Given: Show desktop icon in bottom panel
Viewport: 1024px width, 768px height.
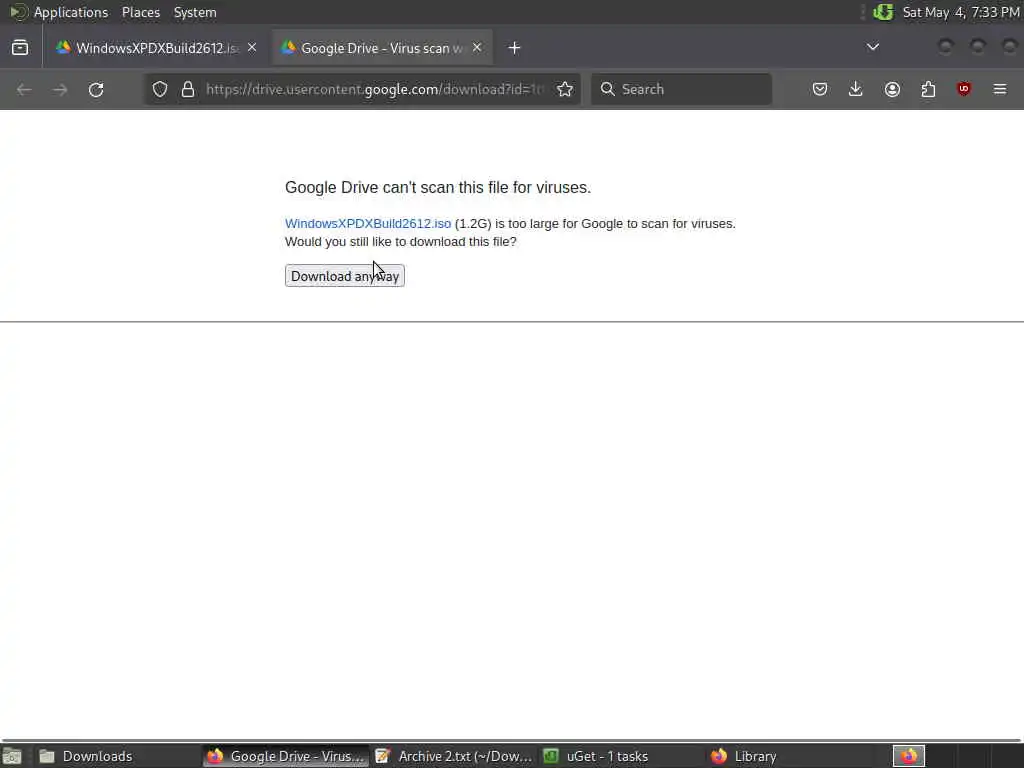Looking at the screenshot, I should 12,756.
